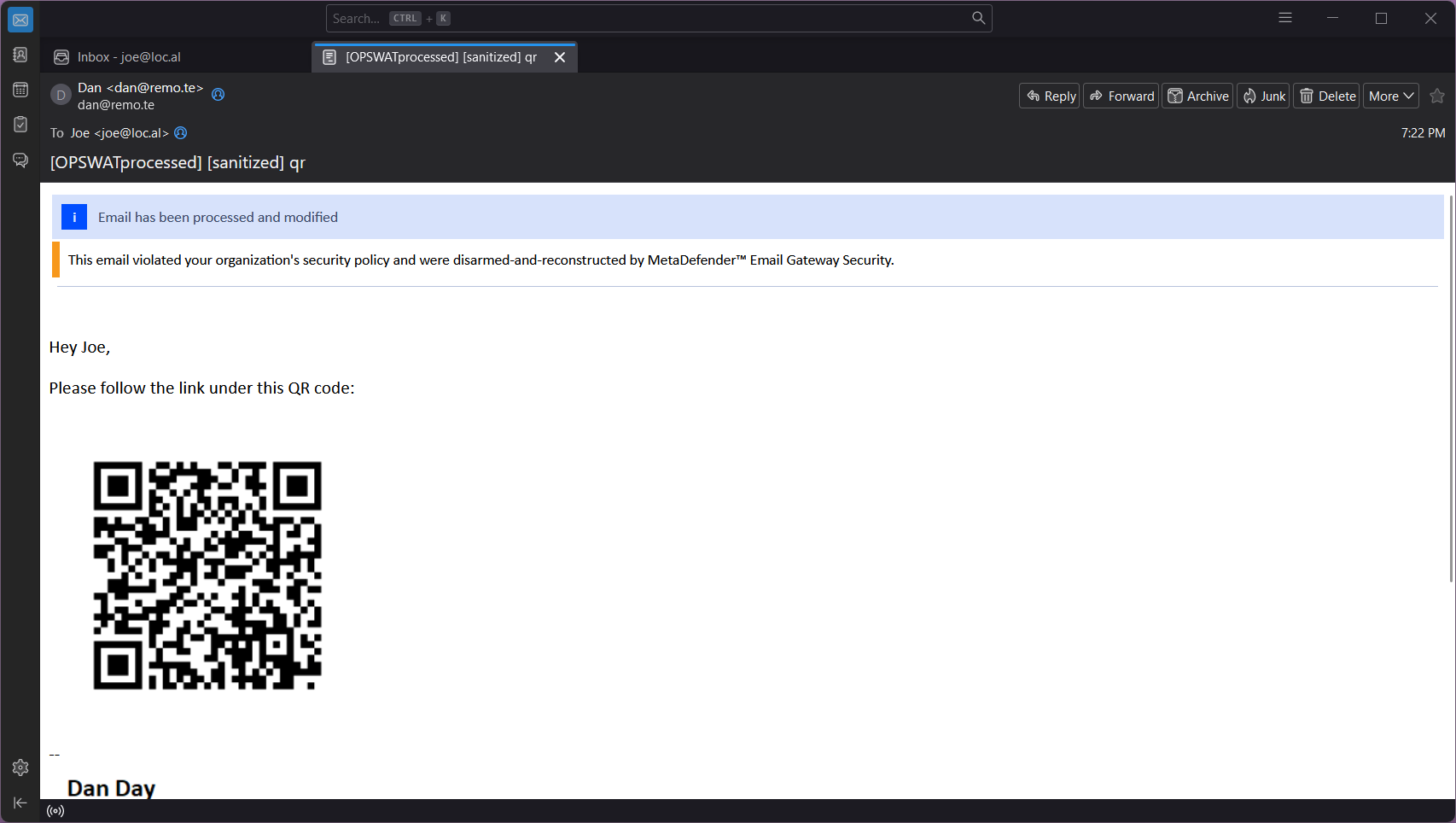
Task: Open the application hamburger menu
Action: point(1285,18)
